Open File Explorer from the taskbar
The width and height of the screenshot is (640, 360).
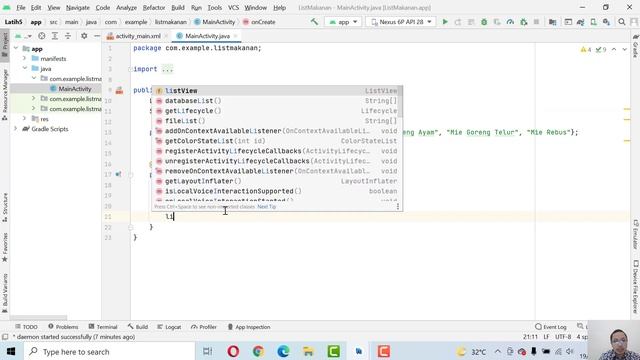pos(309,351)
